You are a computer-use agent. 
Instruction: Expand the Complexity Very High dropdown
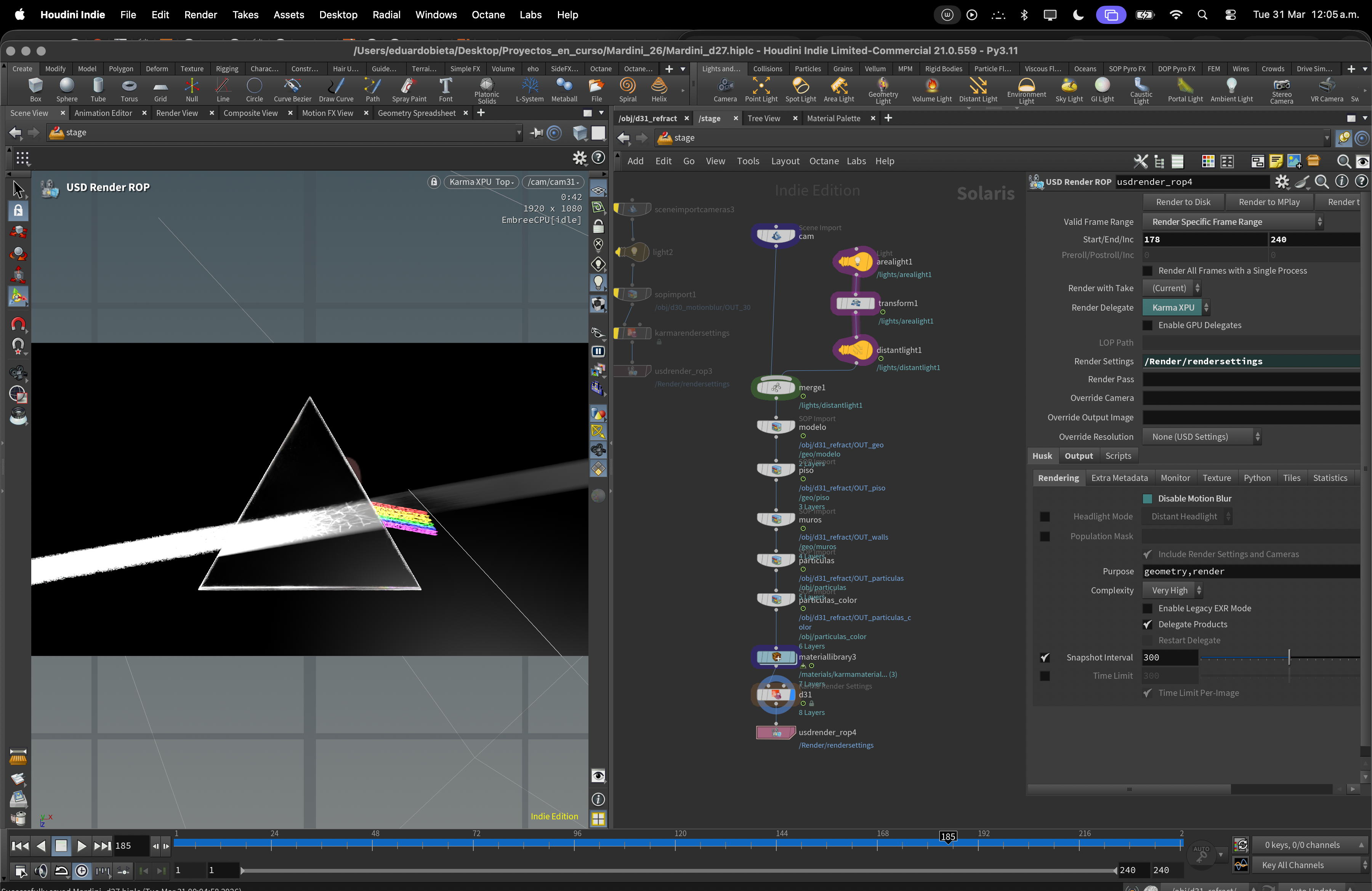pyautogui.click(x=1173, y=590)
